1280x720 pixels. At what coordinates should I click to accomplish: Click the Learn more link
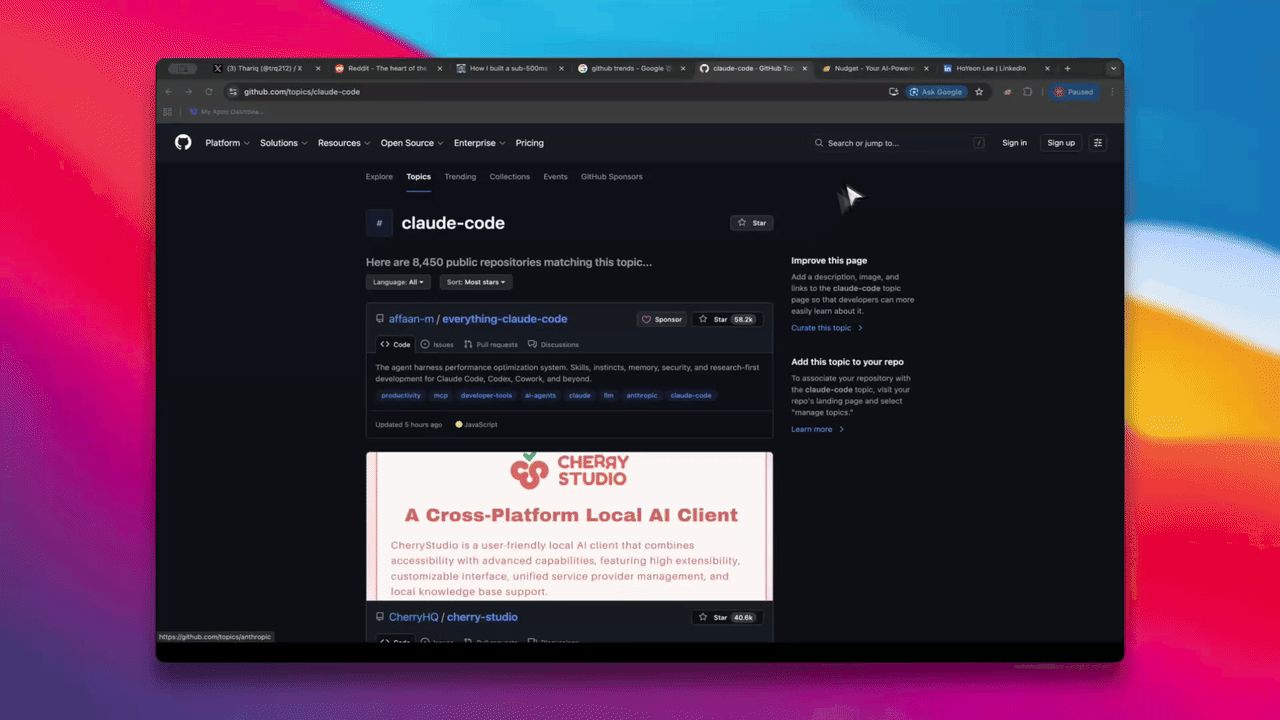[817, 429]
